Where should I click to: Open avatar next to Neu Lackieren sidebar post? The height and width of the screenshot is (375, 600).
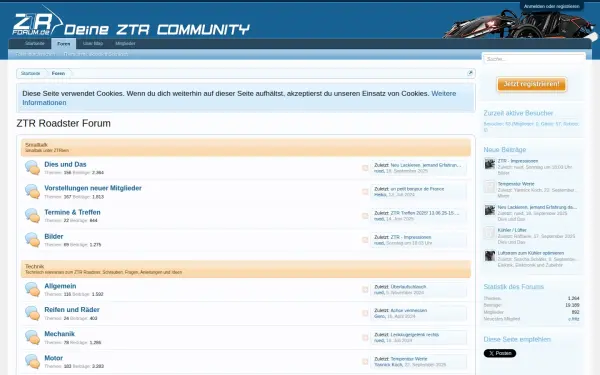coord(490,210)
